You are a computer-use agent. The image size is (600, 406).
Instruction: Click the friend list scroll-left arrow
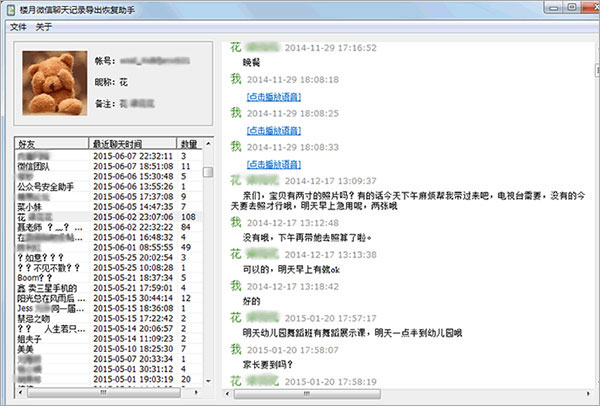(20, 392)
